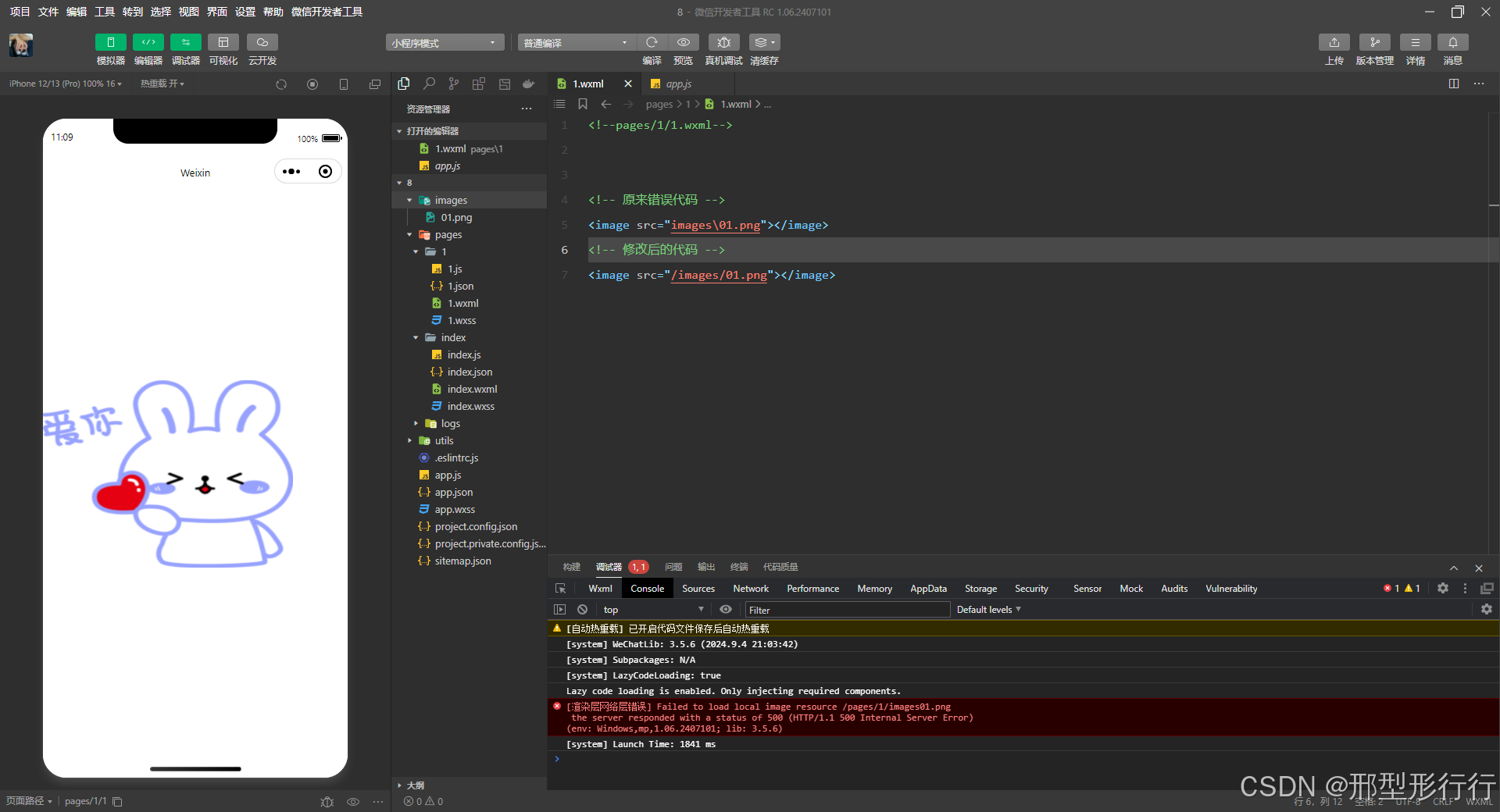Screen dimensions: 1500x812
Task: Collapse the debugger panel
Action: point(1454,568)
